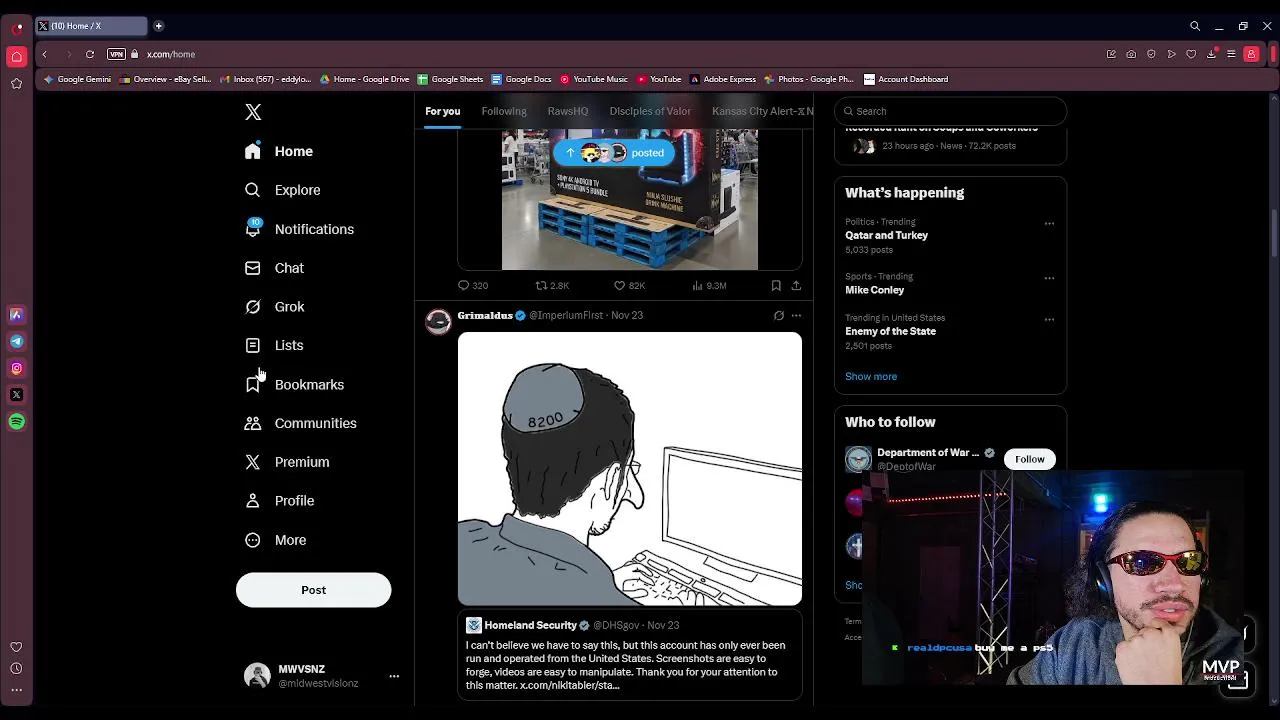Click the Post button
The width and height of the screenshot is (1280, 720).
[x=313, y=590]
